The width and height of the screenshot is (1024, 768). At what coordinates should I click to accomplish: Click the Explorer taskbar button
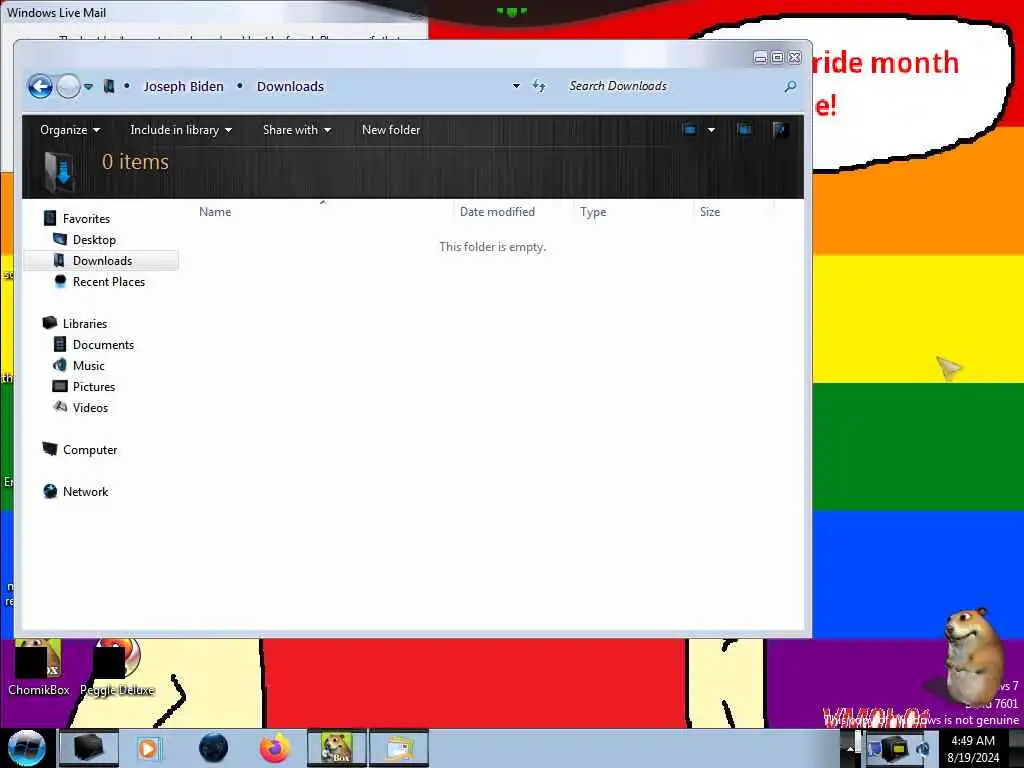pos(89,748)
